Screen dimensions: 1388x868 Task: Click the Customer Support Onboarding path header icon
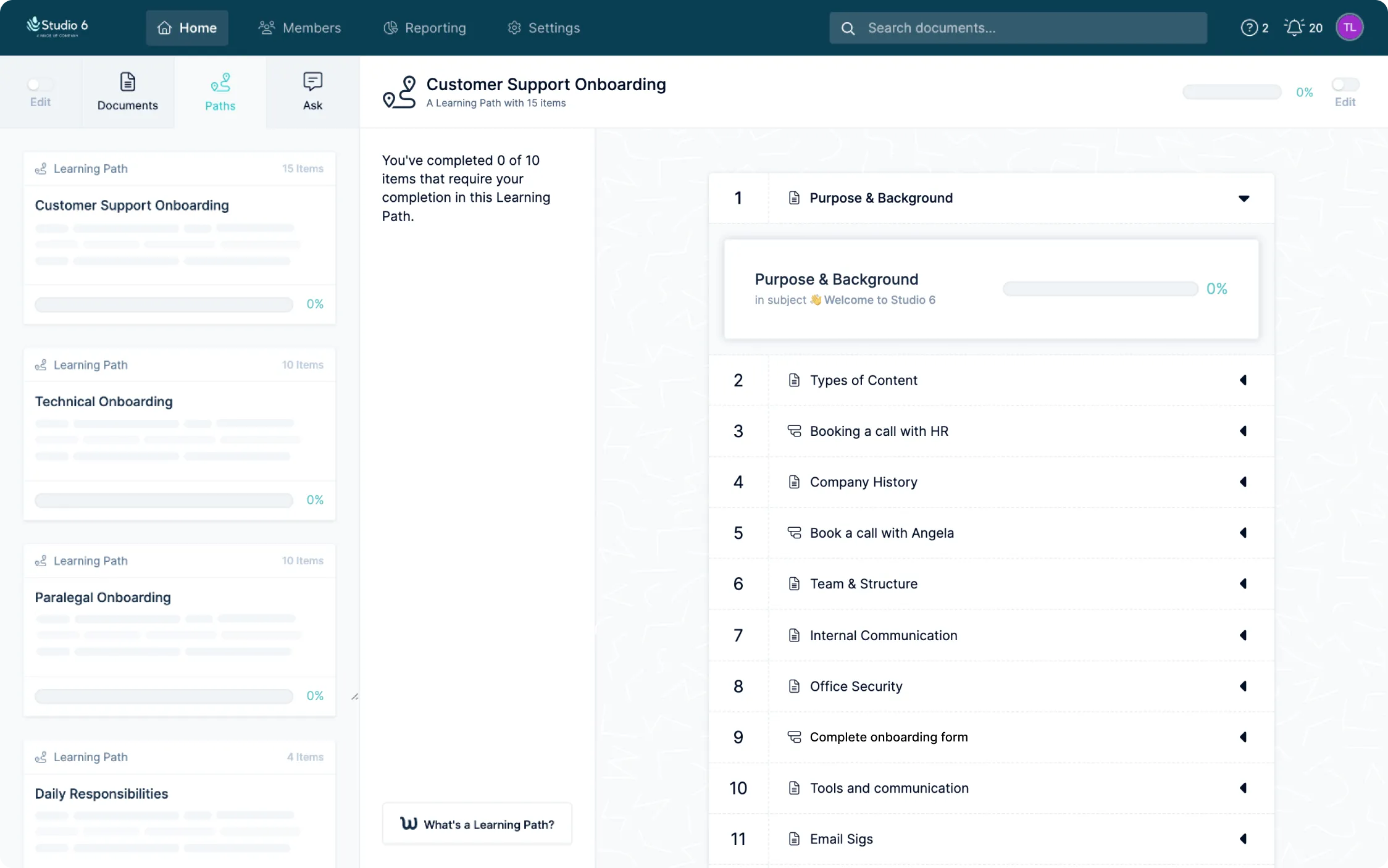tap(399, 92)
